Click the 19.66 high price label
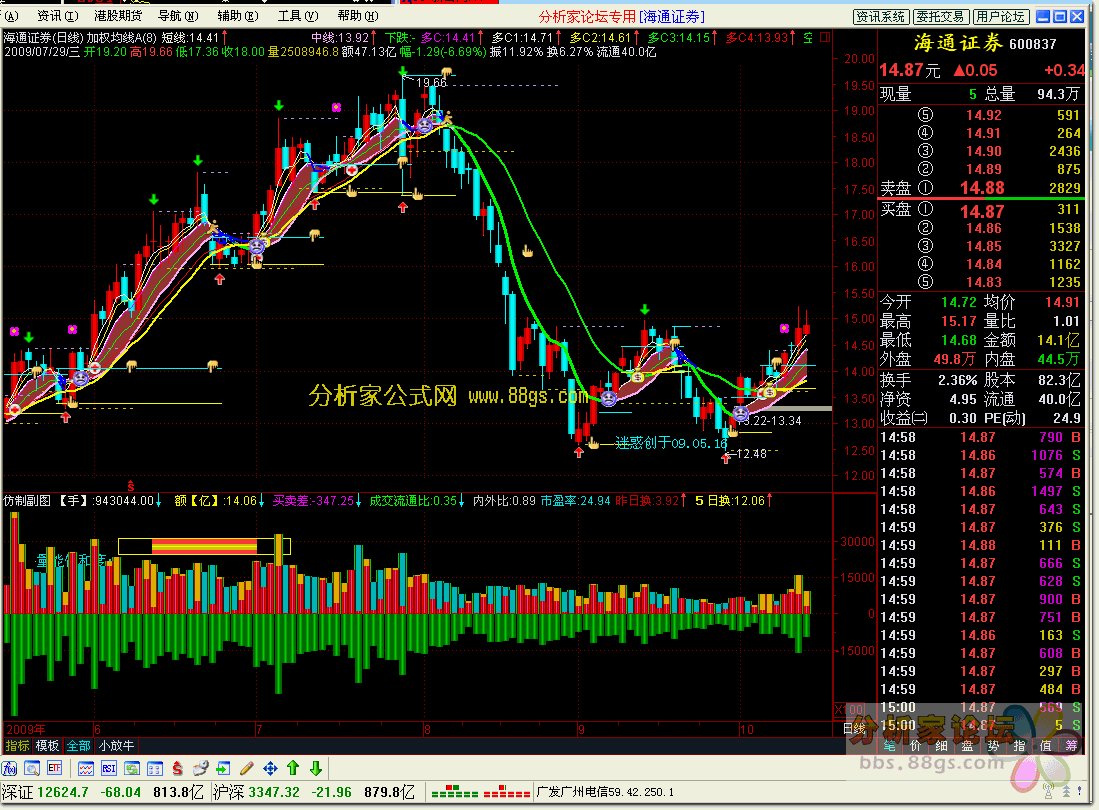Image resolution: width=1099 pixels, height=810 pixels. [x=431, y=83]
